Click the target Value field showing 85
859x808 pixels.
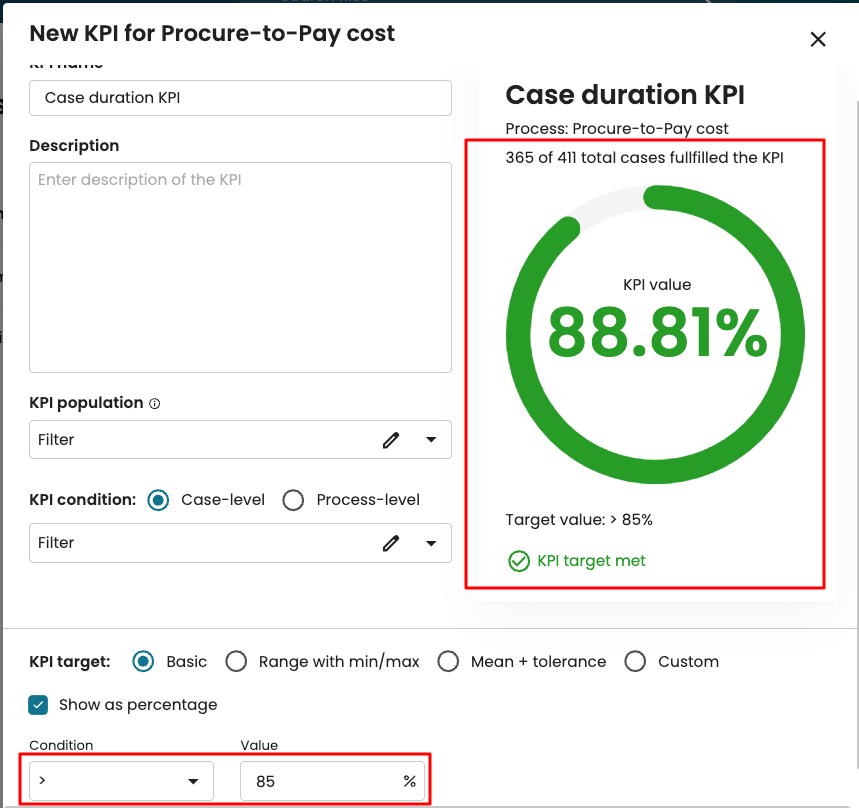(320, 781)
